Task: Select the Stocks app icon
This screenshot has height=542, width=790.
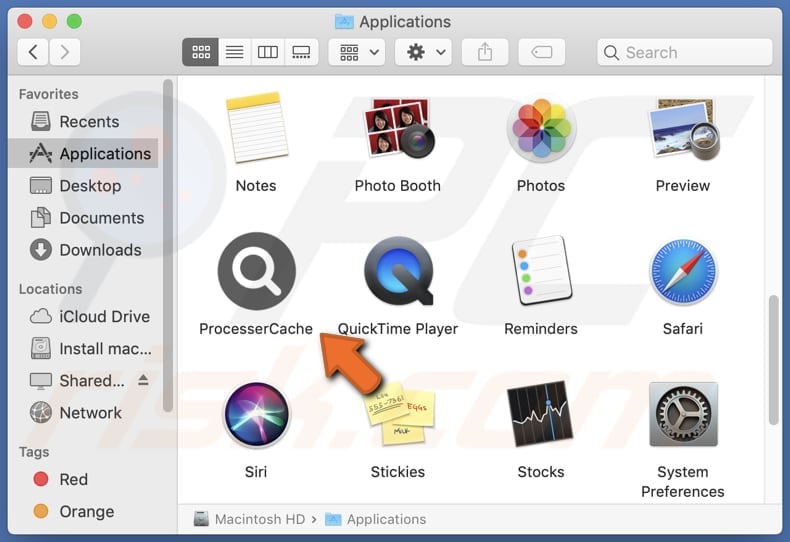Action: [541, 414]
